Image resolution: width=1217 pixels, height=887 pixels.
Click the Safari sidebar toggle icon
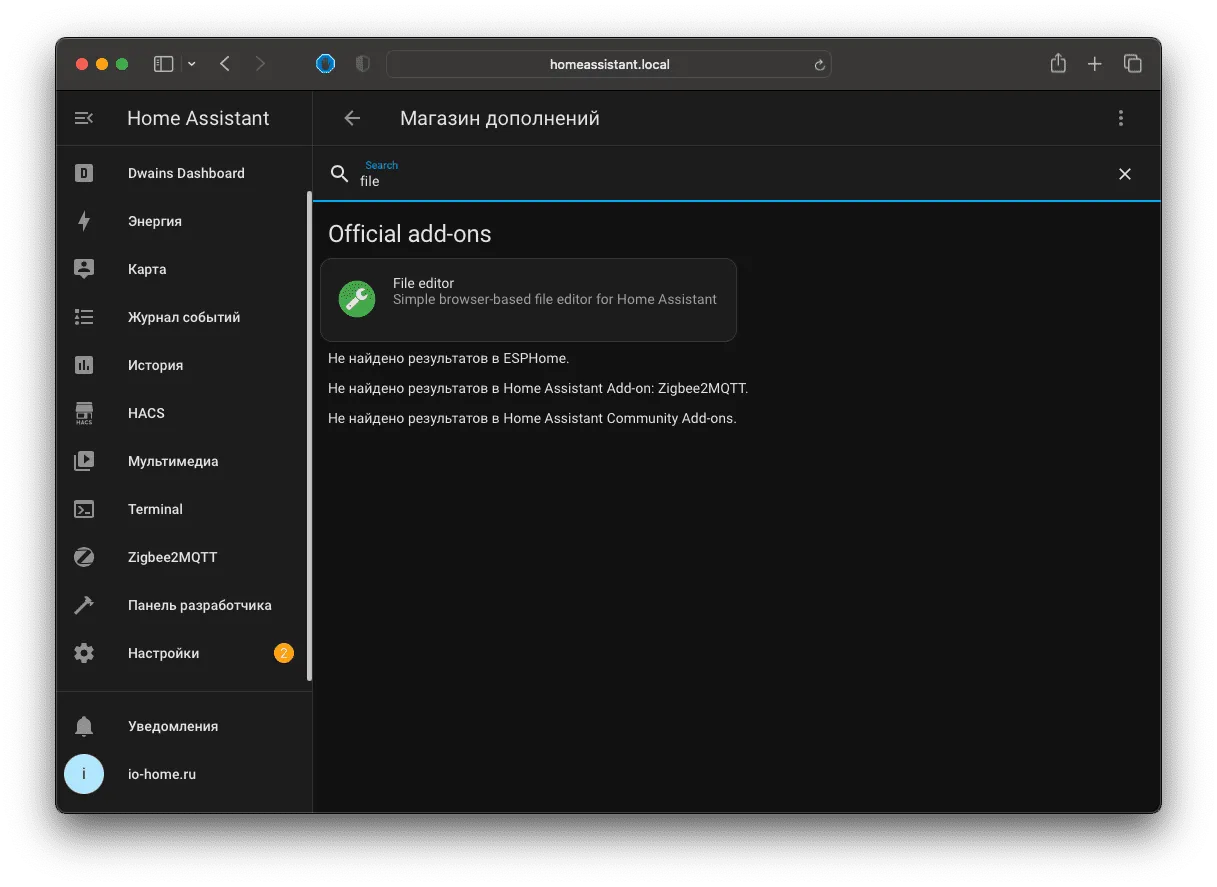click(x=163, y=64)
